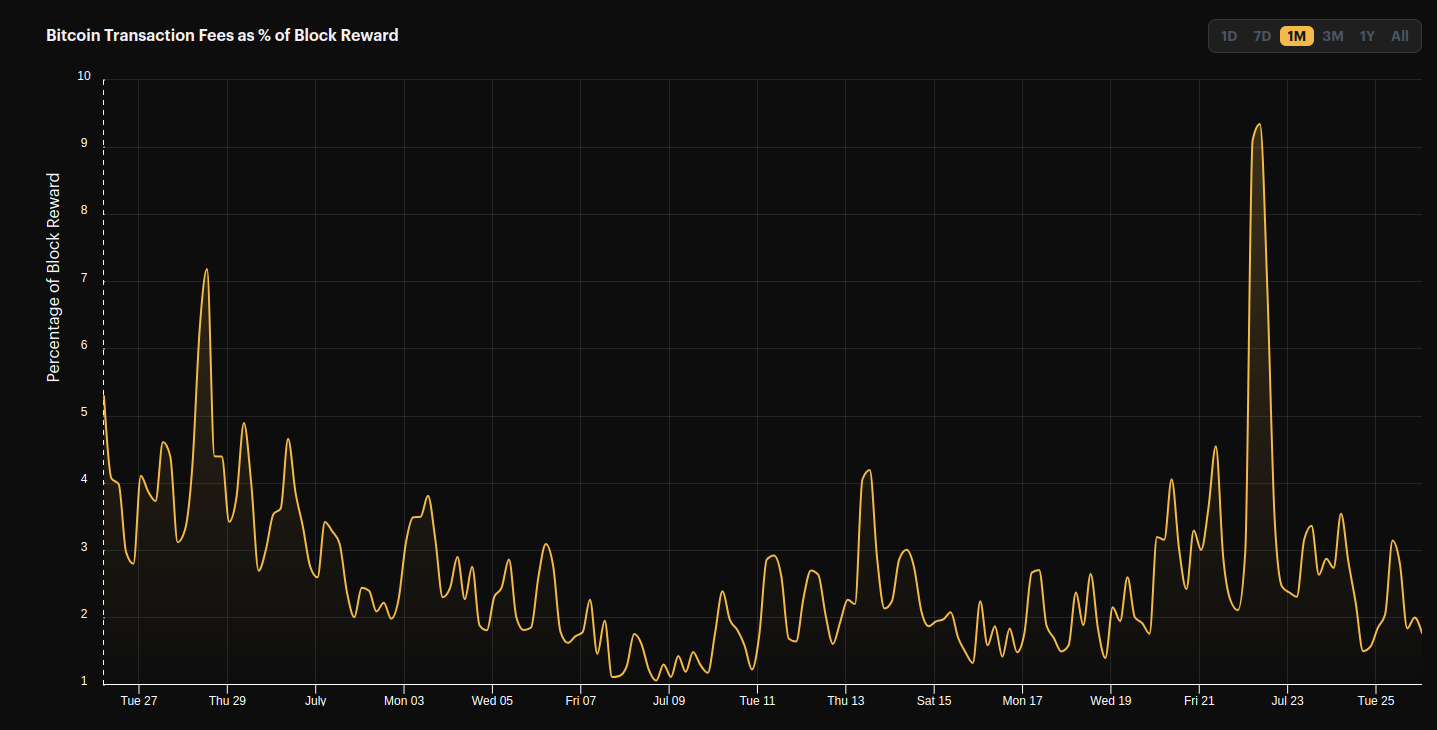Switch chart to 3M range
Image resolution: width=1437 pixels, height=730 pixels.
[1333, 36]
